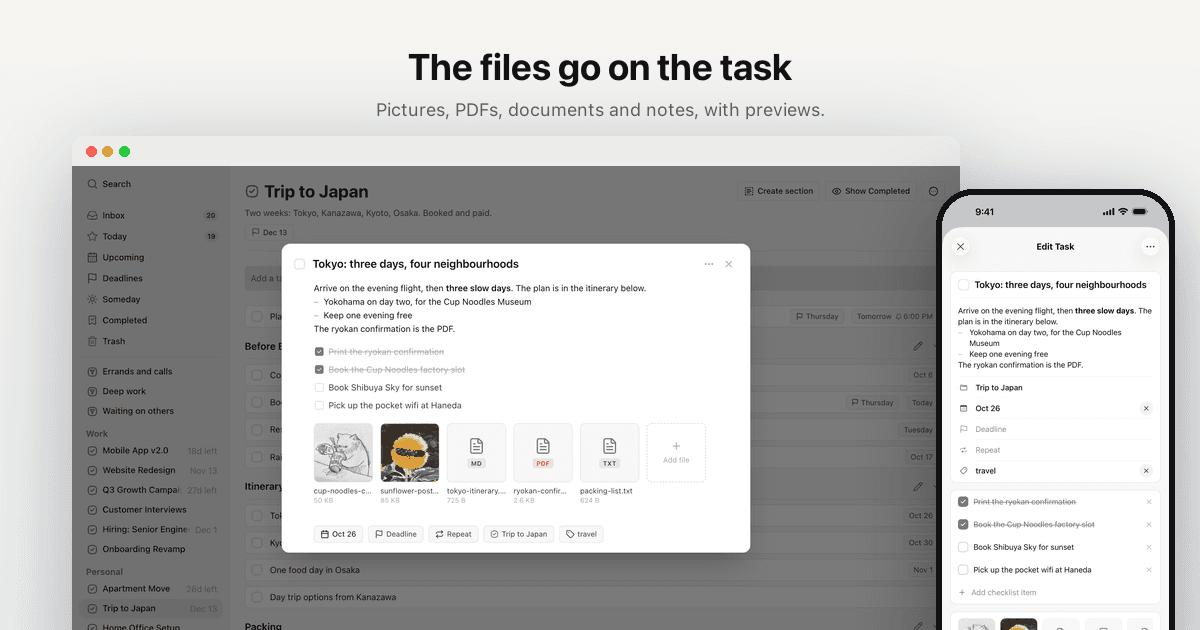Open the sunflower-post image thumbnail
Image resolution: width=1200 pixels, height=630 pixels.
pos(410,453)
